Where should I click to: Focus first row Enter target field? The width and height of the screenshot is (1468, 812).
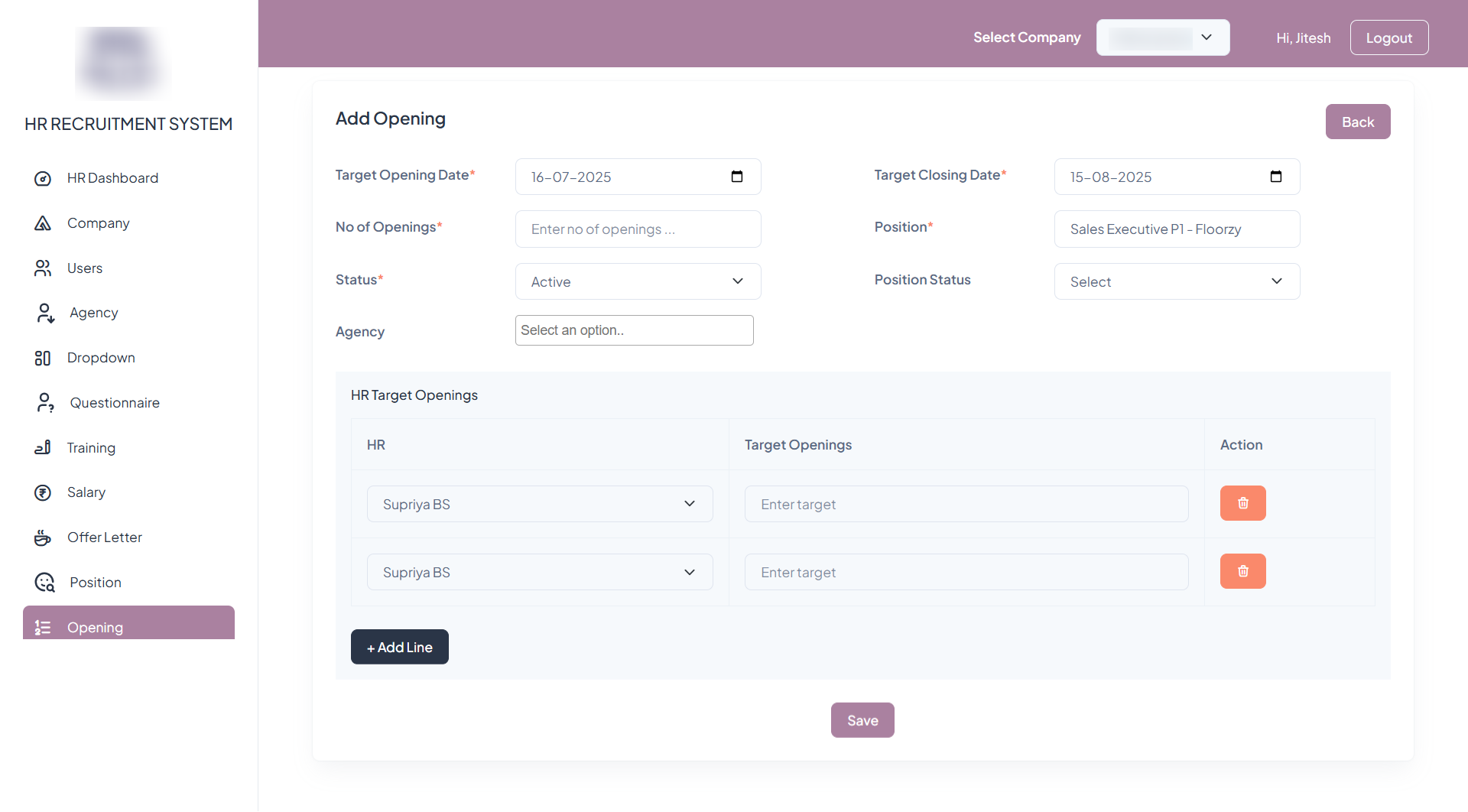pos(966,504)
